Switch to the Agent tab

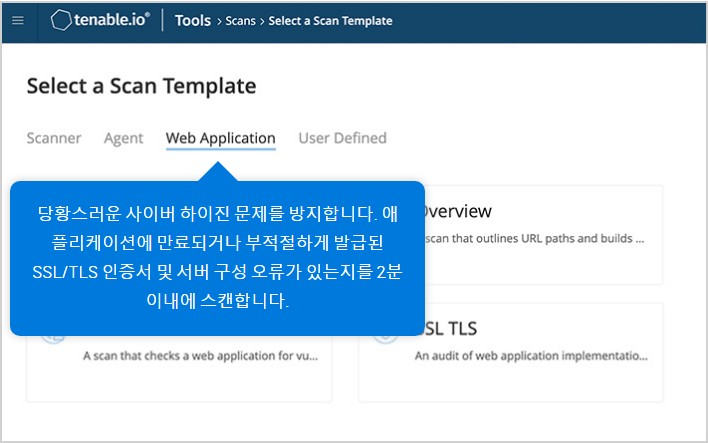pyautogui.click(x=124, y=138)
